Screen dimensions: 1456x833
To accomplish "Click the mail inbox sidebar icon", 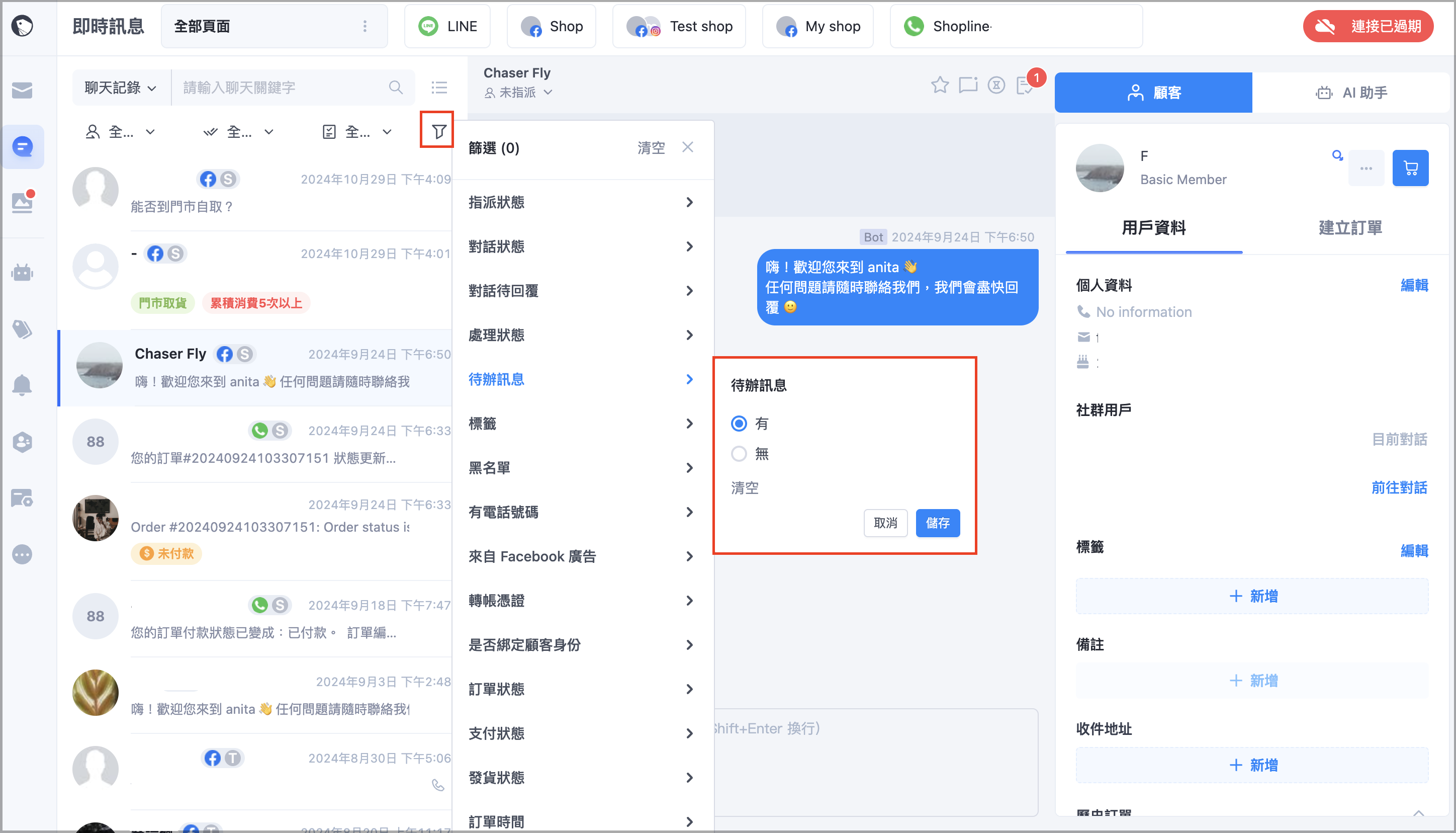I will (22, 90).
